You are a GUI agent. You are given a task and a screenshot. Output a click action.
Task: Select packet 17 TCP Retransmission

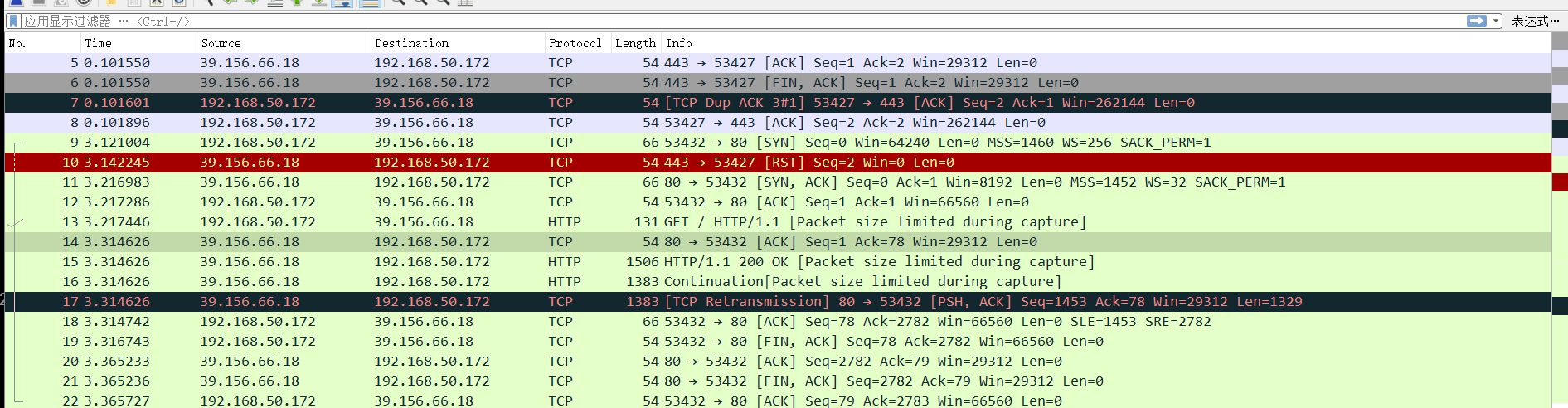(x=778, y=302)
